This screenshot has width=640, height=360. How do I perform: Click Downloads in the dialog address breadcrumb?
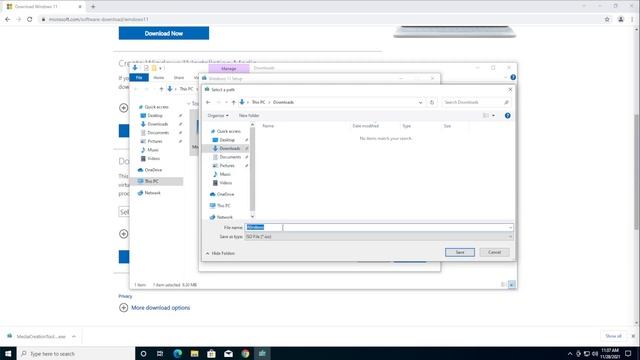(283, 102)
